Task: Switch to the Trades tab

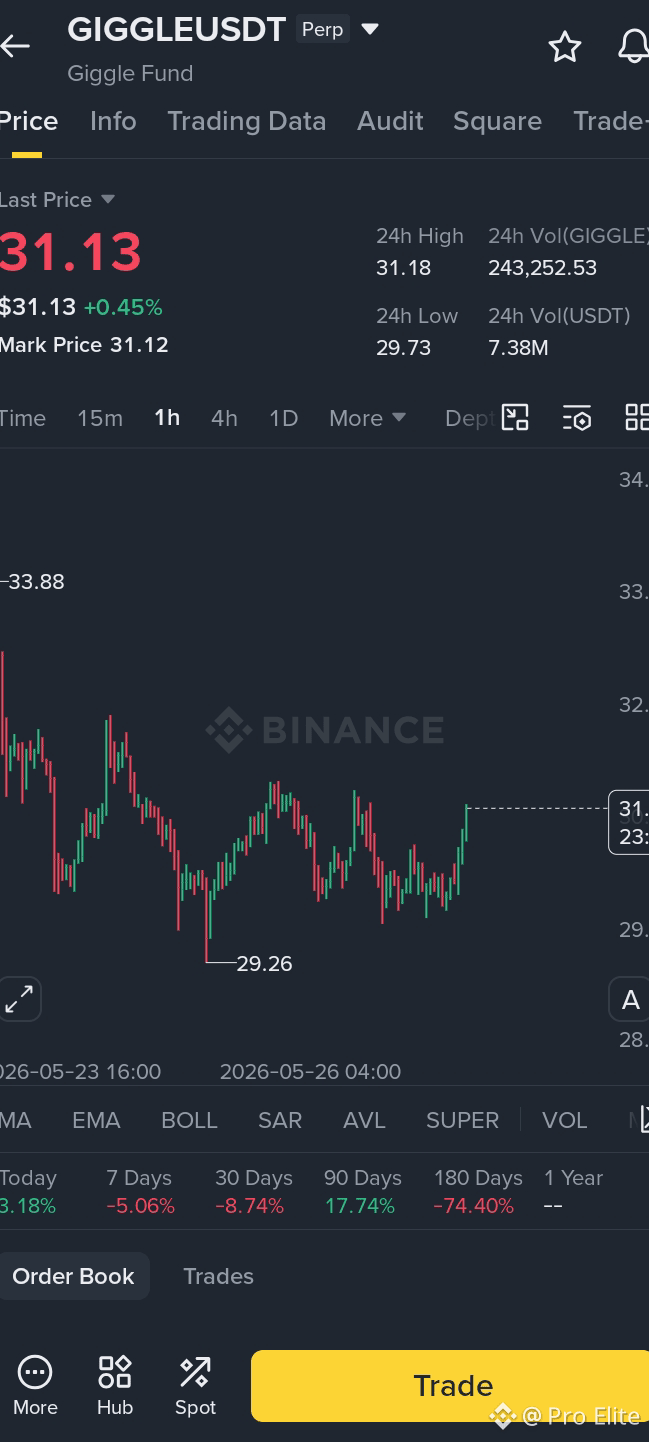Action: coord(218,1276)
